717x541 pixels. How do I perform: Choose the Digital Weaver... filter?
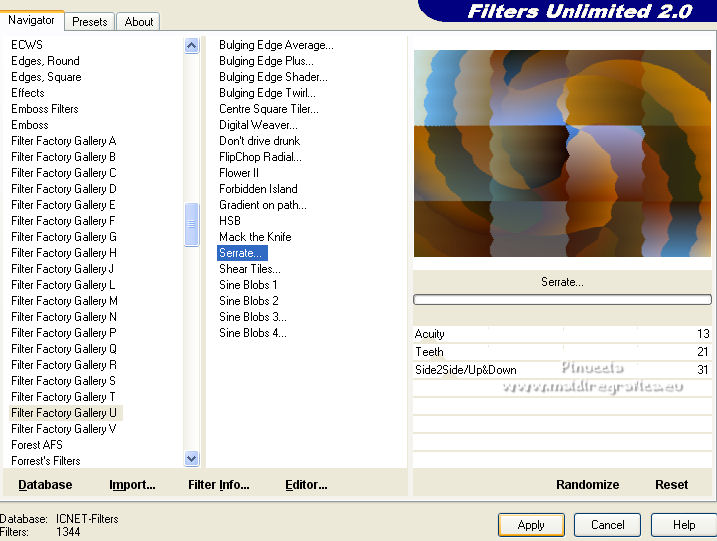(x=258, y=125)
